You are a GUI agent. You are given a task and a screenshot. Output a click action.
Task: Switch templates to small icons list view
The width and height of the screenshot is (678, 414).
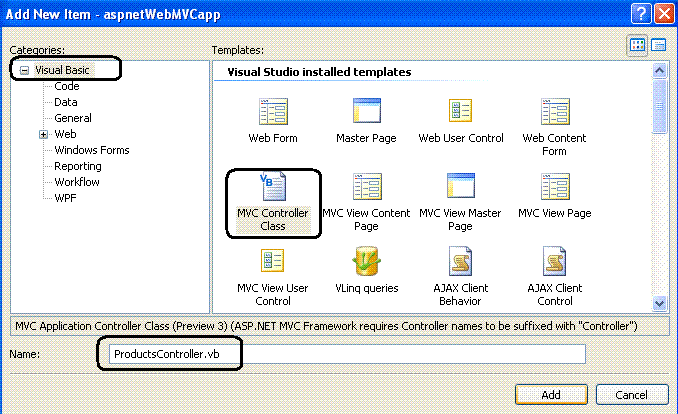[x=659, y=45]
